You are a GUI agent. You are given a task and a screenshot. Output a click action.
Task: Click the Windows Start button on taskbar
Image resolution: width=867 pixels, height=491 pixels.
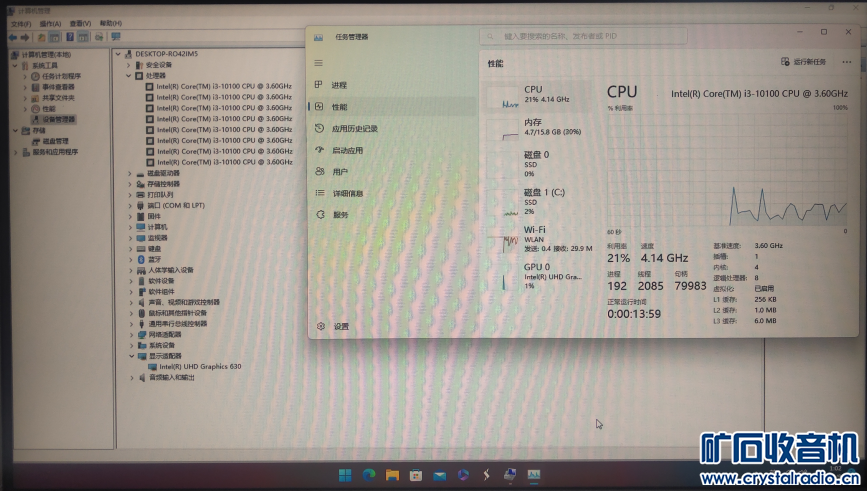[x=345, y=475]
